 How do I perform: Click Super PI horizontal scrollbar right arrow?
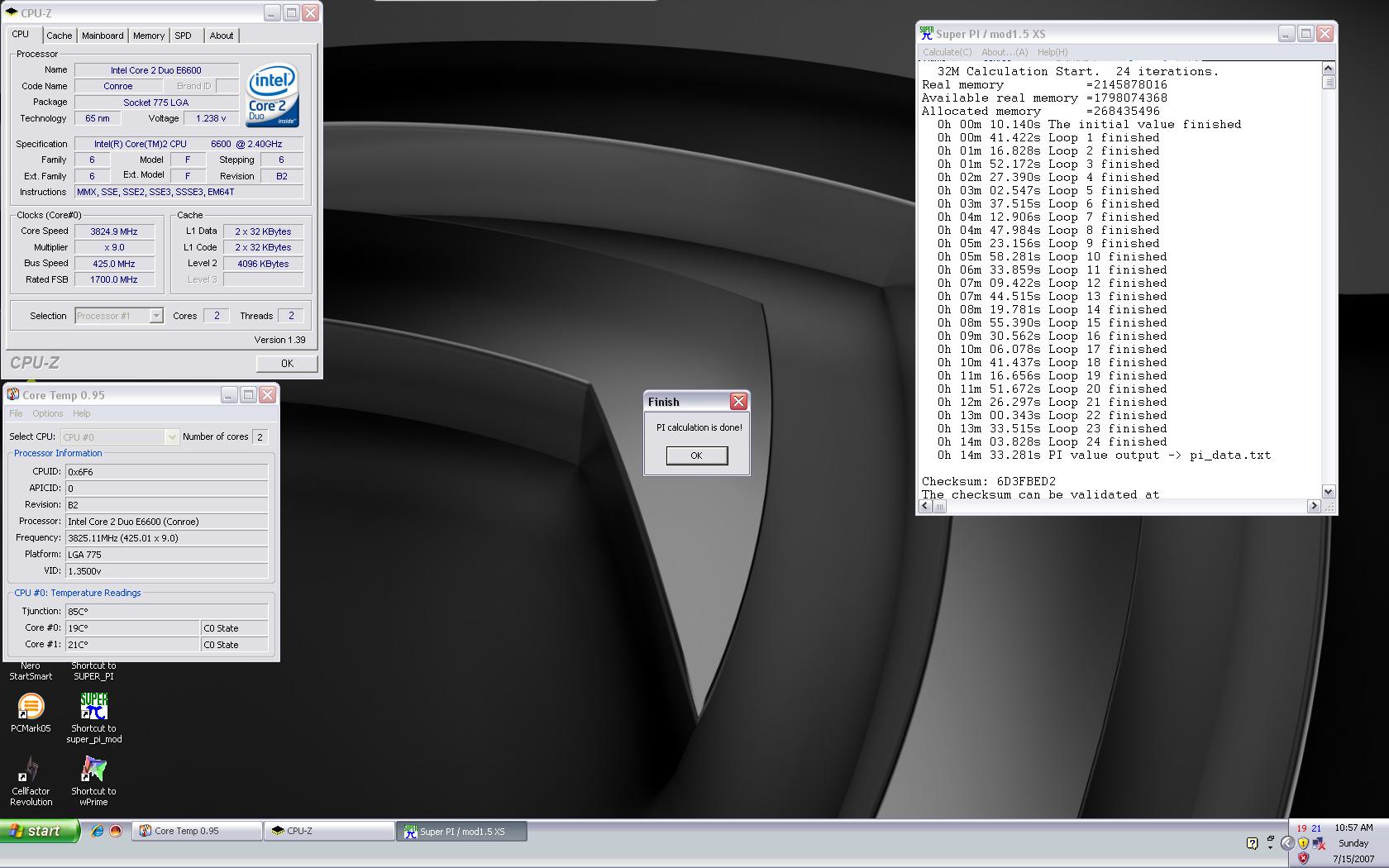1314,506
